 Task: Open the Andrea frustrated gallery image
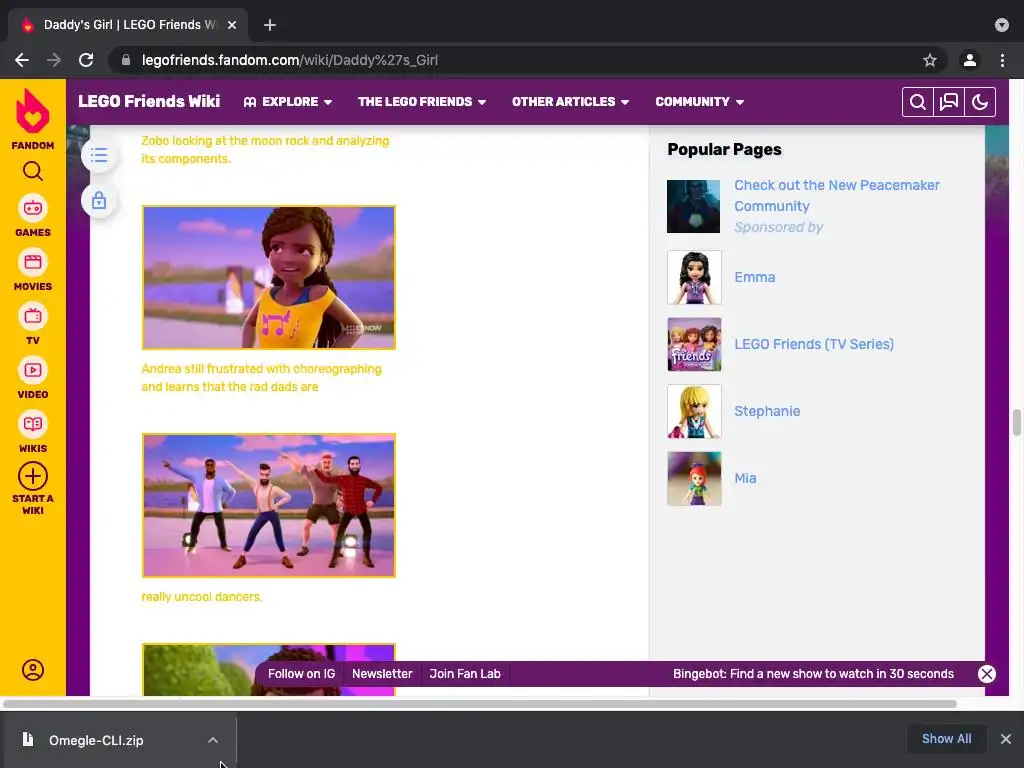268,278
